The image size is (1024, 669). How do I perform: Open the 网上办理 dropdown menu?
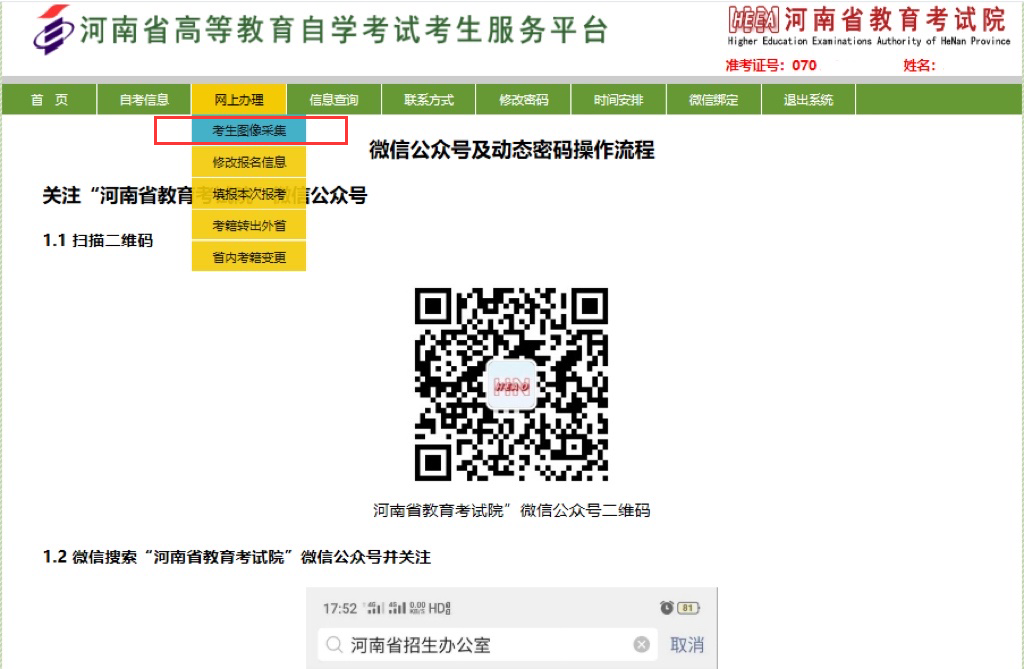point(239,100)
